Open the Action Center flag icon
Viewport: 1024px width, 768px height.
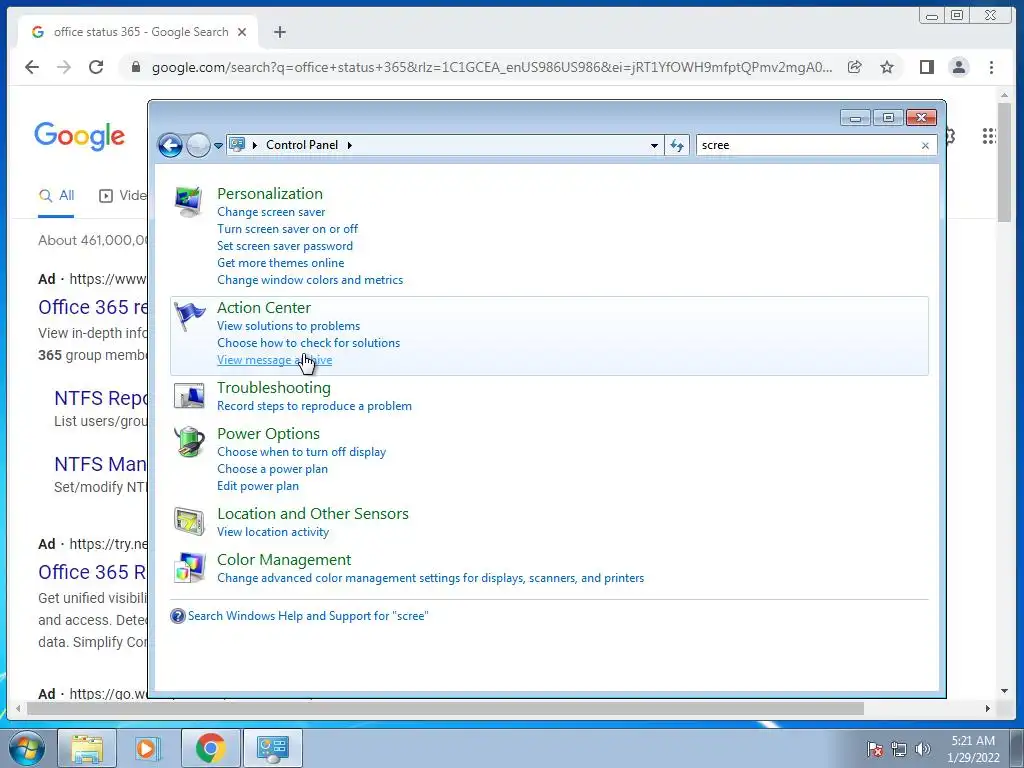(x=189, y=317)
